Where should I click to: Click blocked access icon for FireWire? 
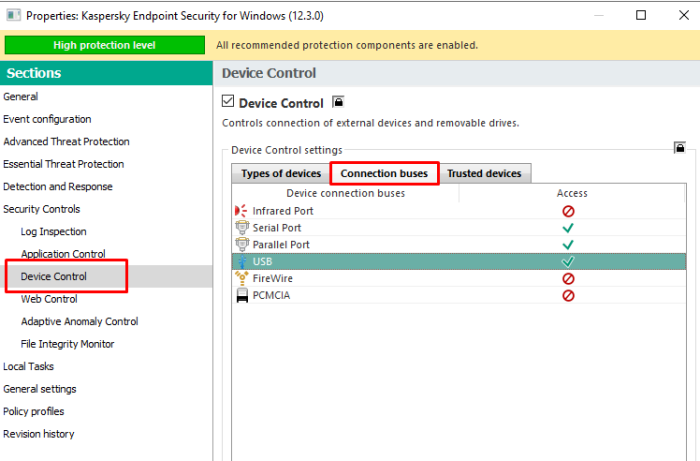[x=568, y=279]
